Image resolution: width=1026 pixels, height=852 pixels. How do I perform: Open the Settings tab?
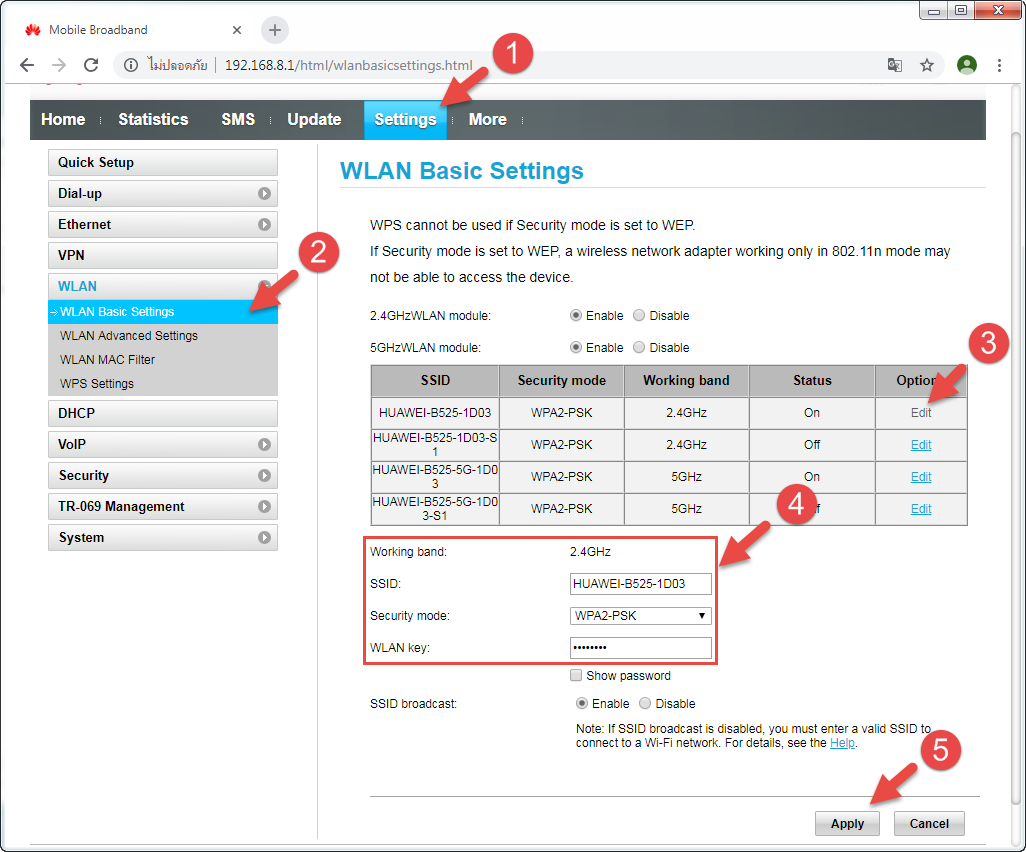coord(405,120)
